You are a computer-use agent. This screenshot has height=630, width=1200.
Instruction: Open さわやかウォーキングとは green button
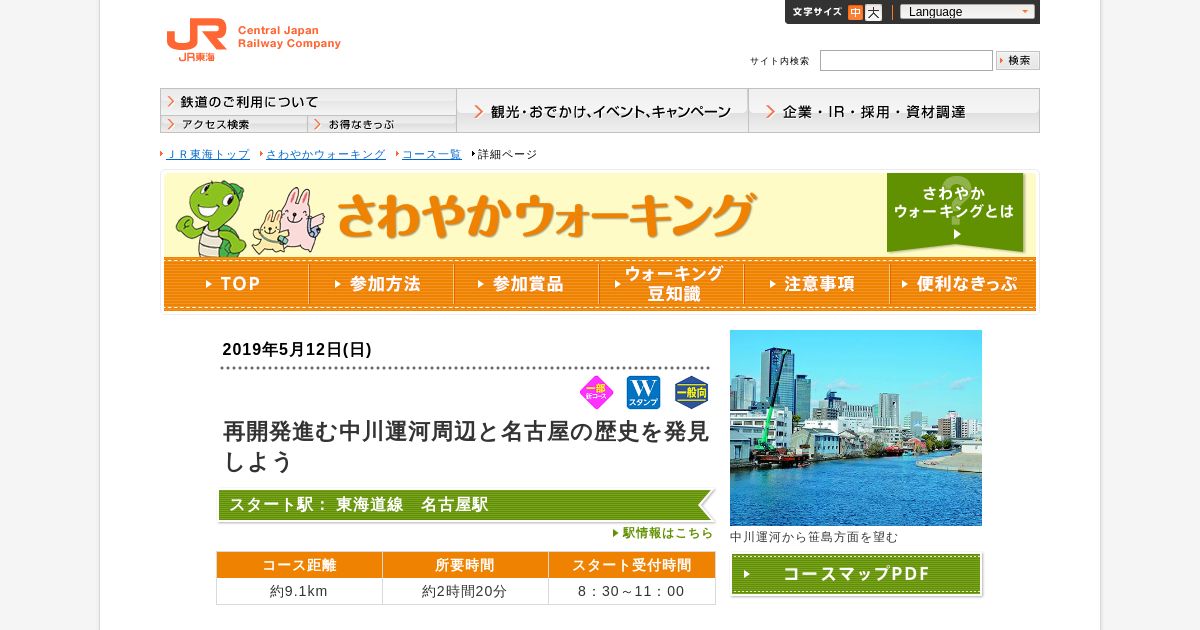(955, 212)
